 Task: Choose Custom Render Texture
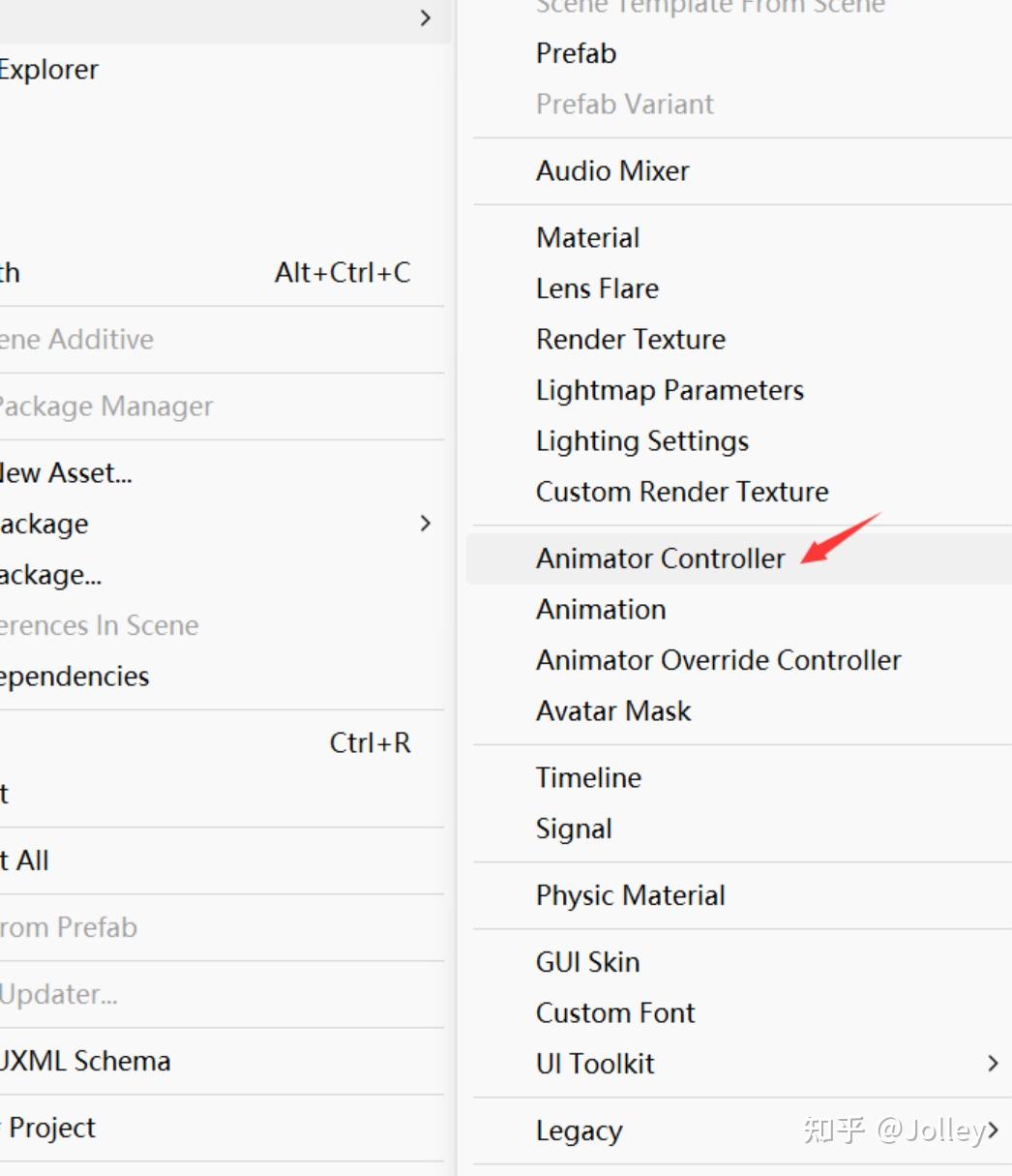coord(682,492)
